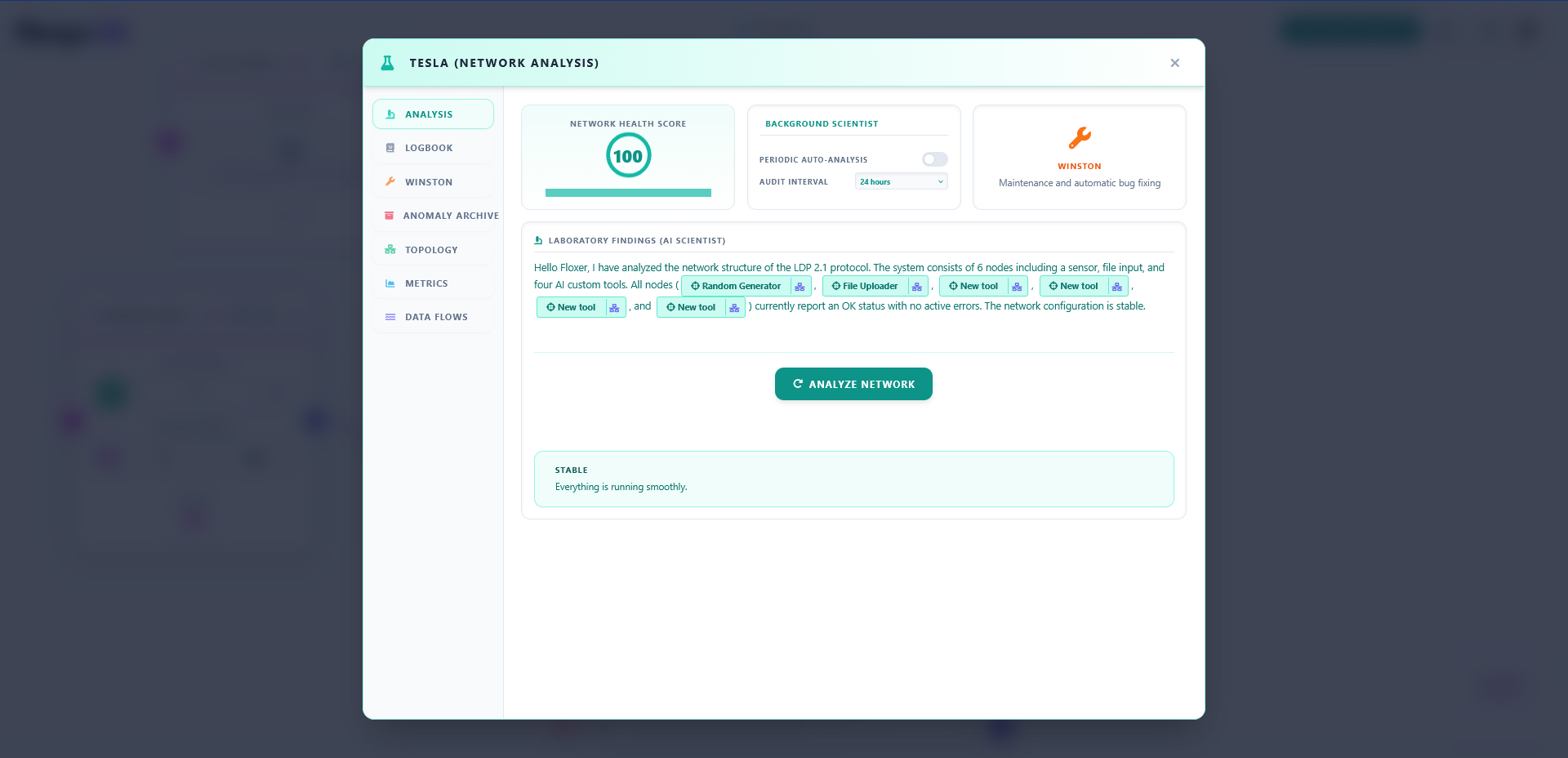Close the Tesla Network Analysis dialog
This screenshot has height=758, width=1568.
tap(1174, 63)
